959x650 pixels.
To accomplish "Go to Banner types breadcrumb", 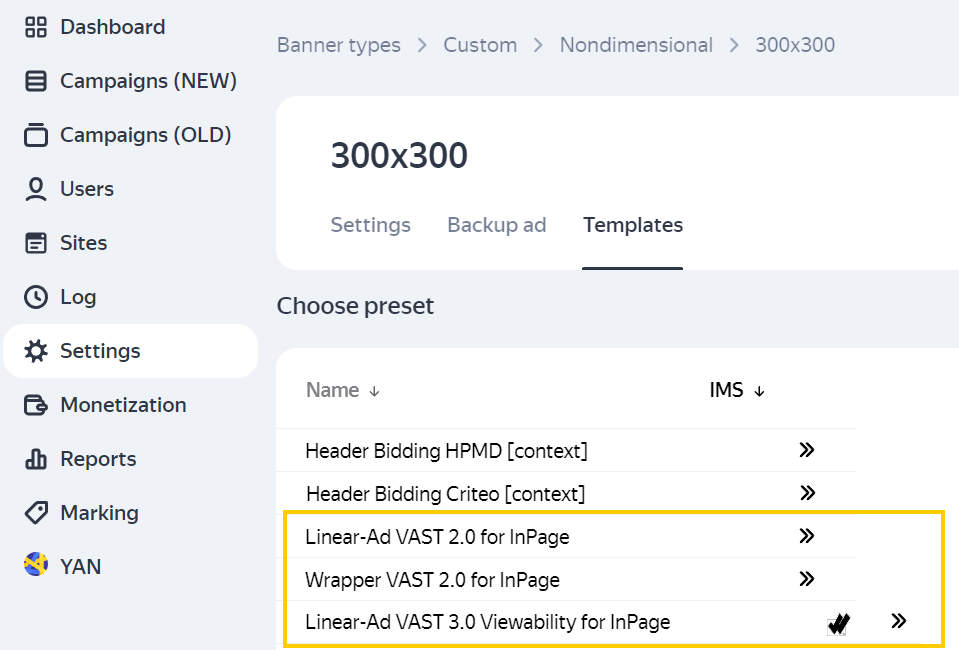I will (x=338, y=45).
